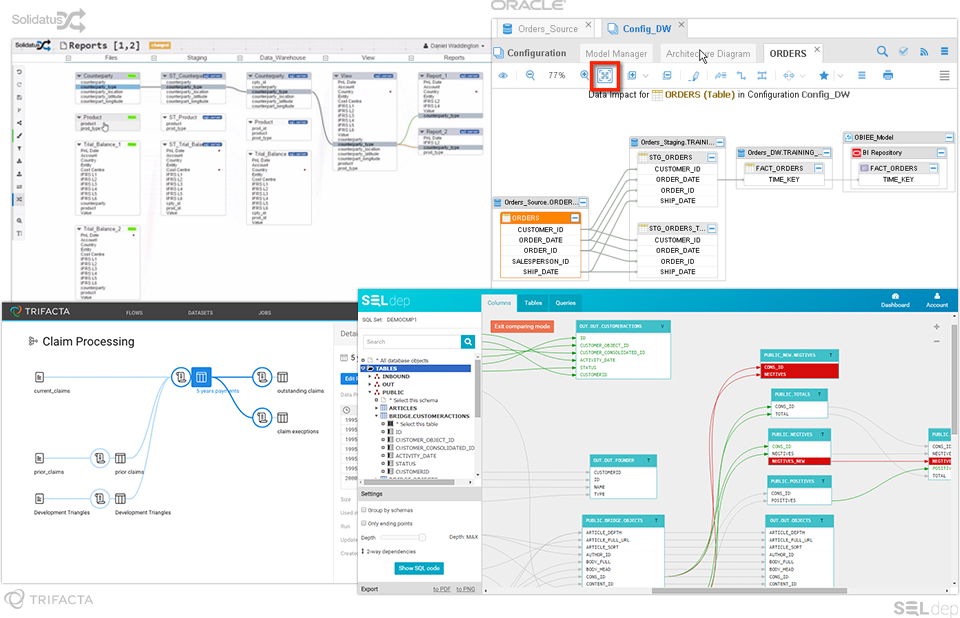Viewport: 960px width, 618px height.
Task: Switch to the Model Manager tab
Action: [616, 53]
